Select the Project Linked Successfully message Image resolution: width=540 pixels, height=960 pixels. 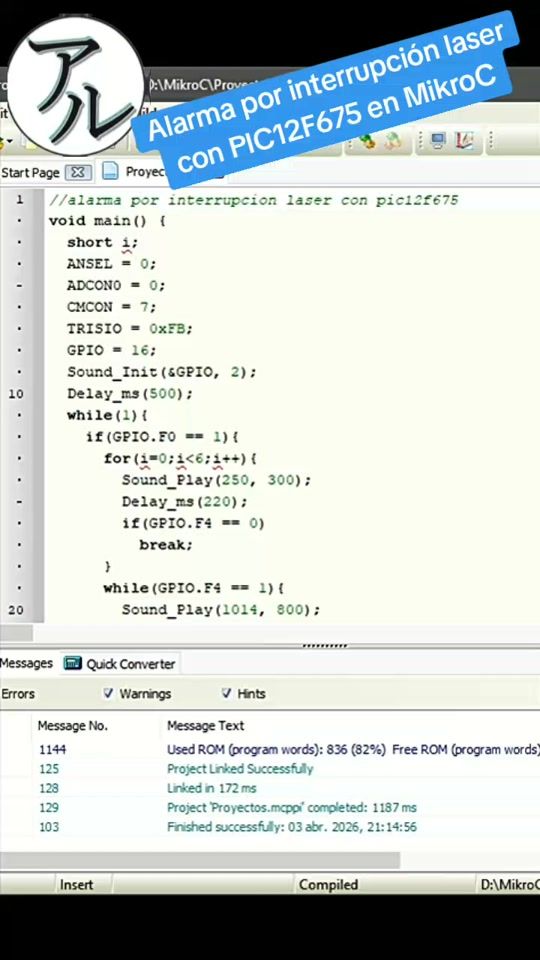pos(240,769)
